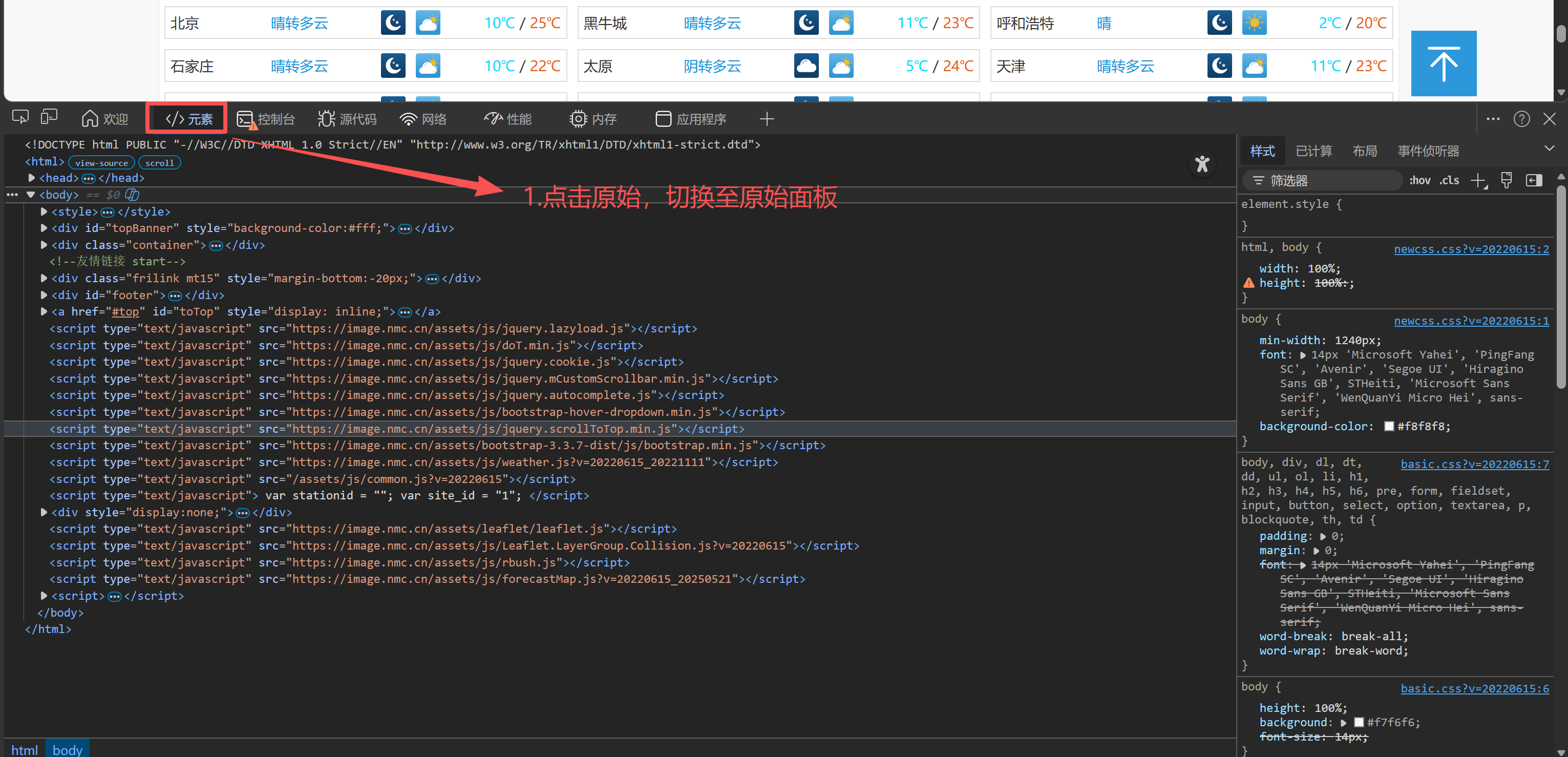Open the DevTools help question icon
1568x757 pixels.
1521,119
